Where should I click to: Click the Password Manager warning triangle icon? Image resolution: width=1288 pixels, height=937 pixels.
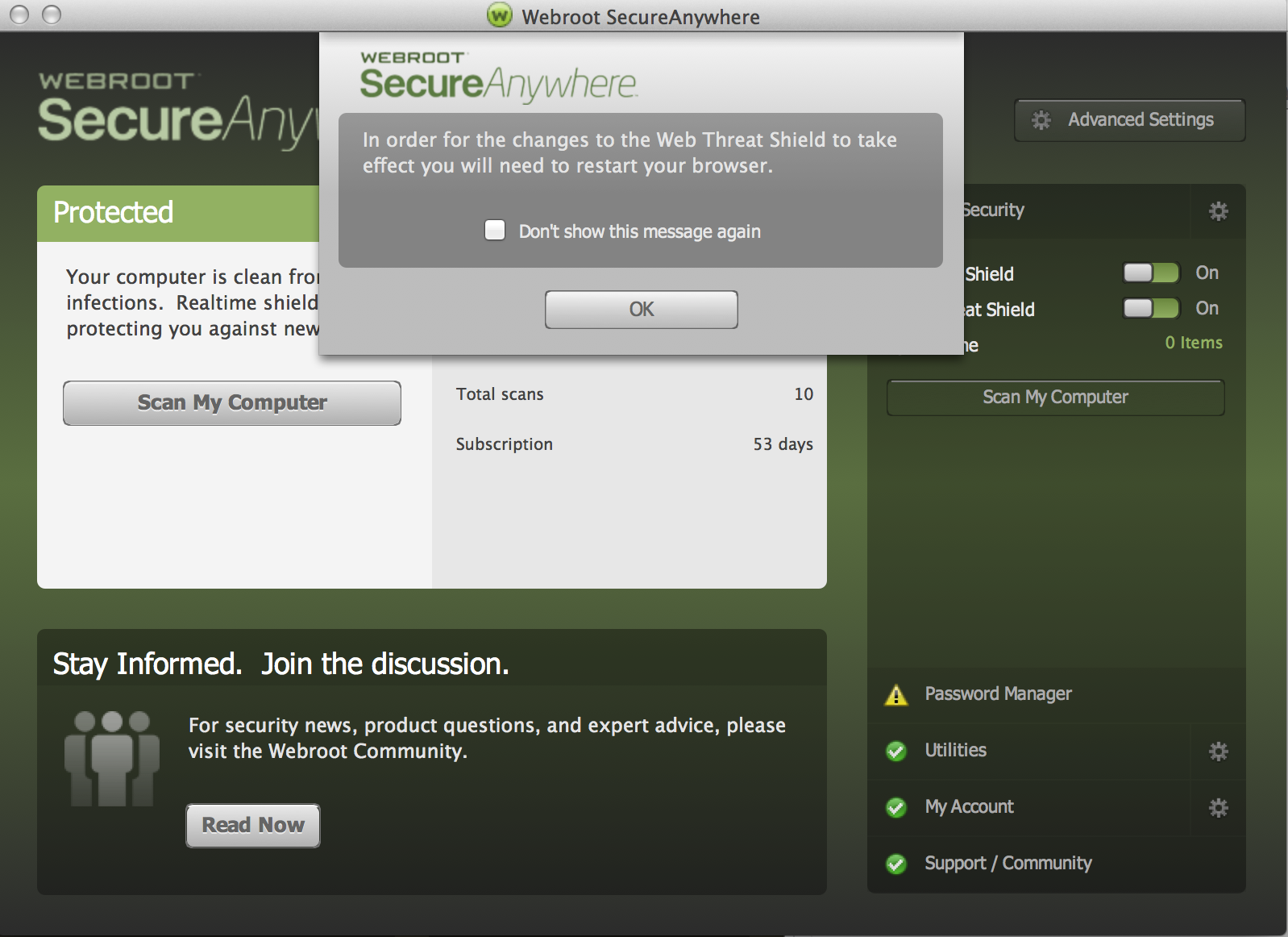pos(896,694)
